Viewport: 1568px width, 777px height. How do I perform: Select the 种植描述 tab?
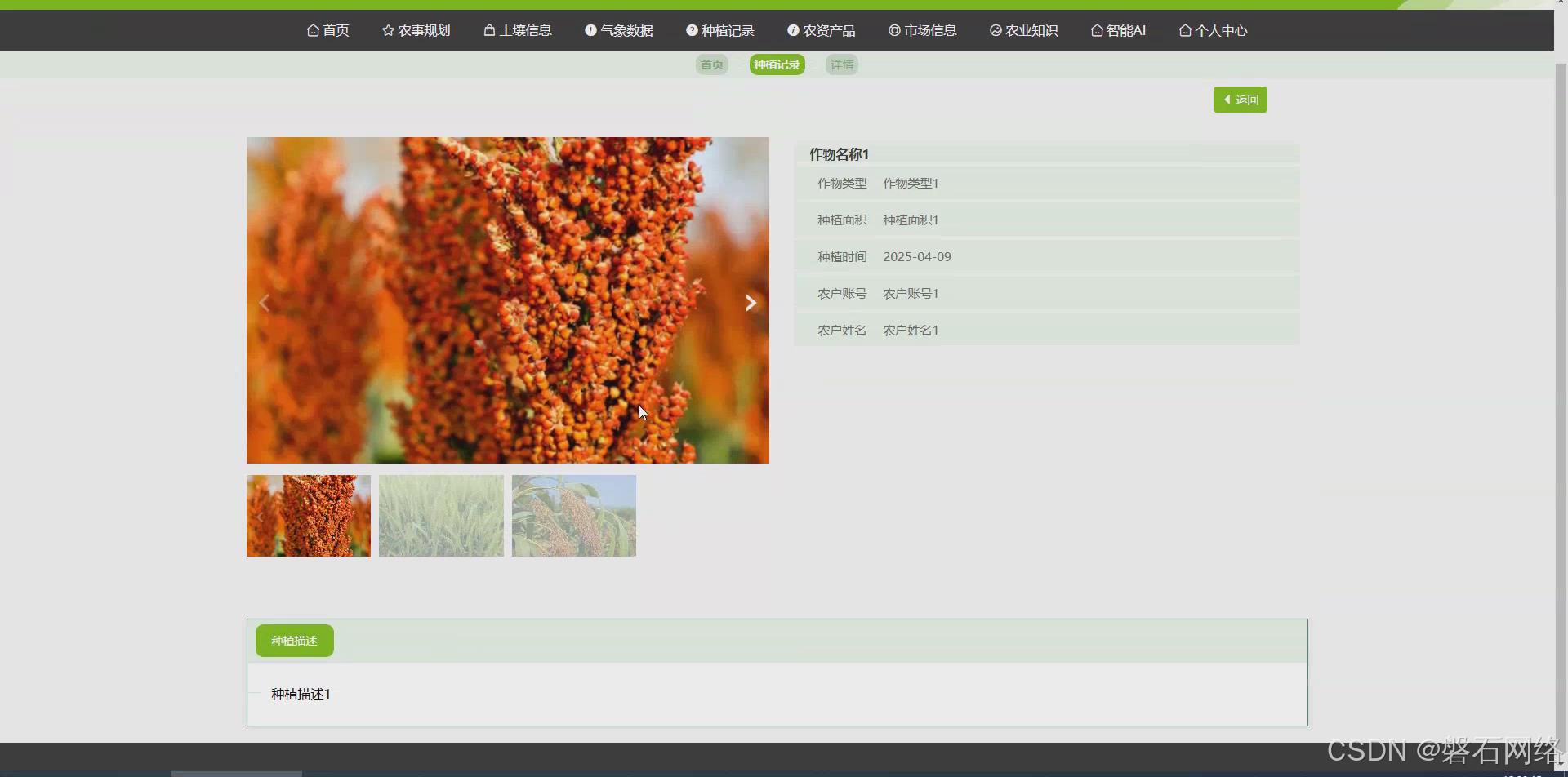point(294,641)
